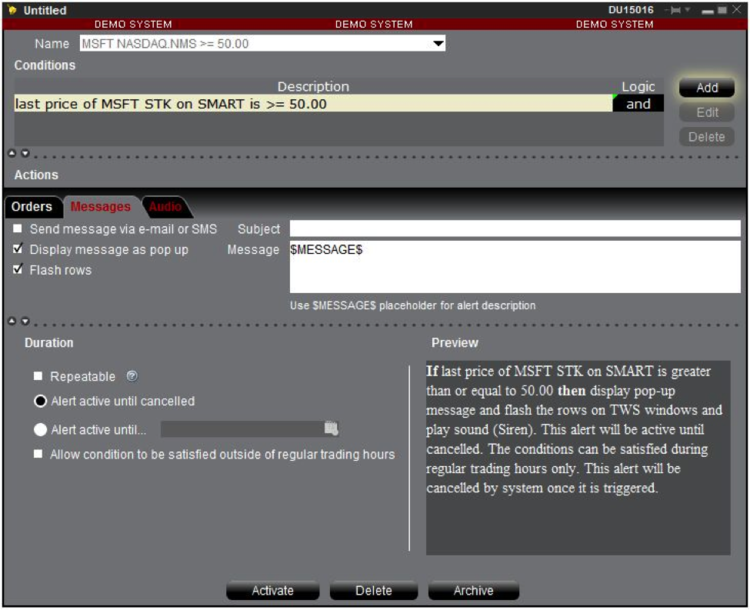The height and width of the screenshot is (610, 750).
Task: Open the Logic 'and' dropdown cell
Action: pos(638,104)
